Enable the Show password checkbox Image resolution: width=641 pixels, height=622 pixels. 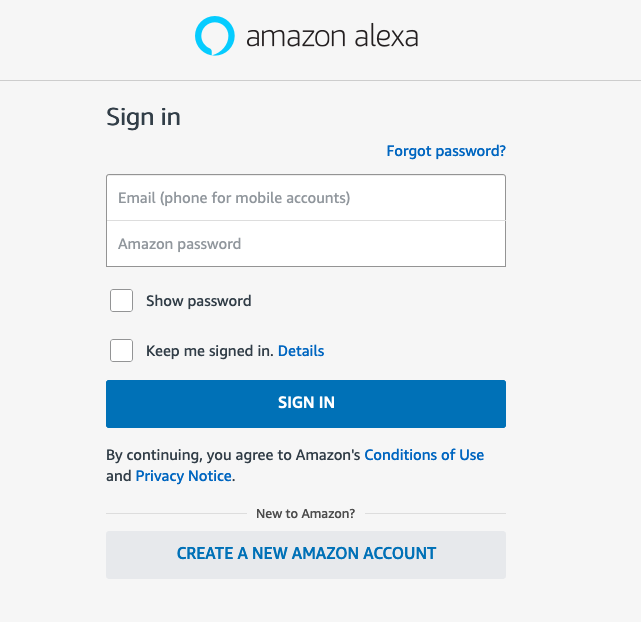[x=121, y=301]
